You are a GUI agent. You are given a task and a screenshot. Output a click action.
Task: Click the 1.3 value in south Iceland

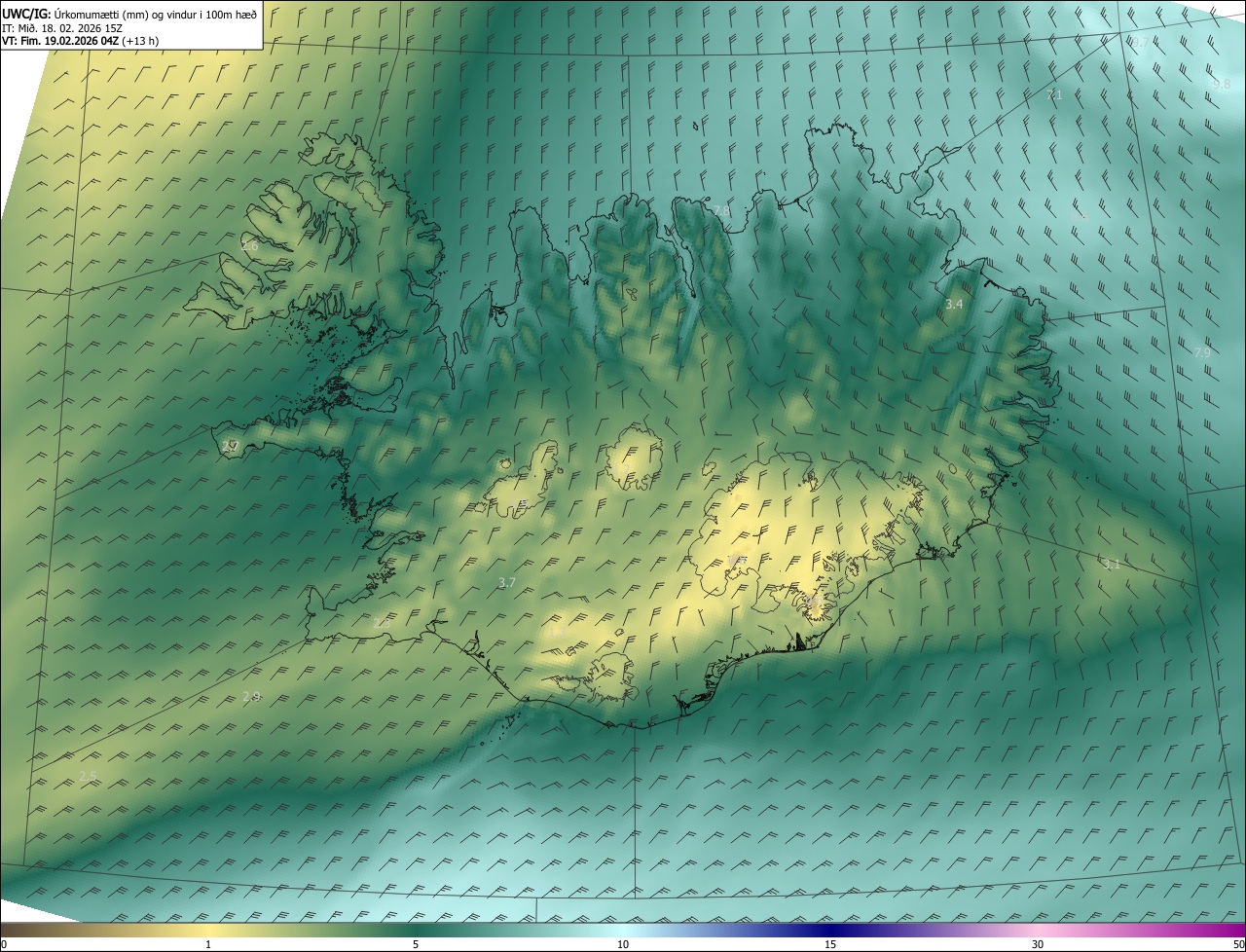557,632
